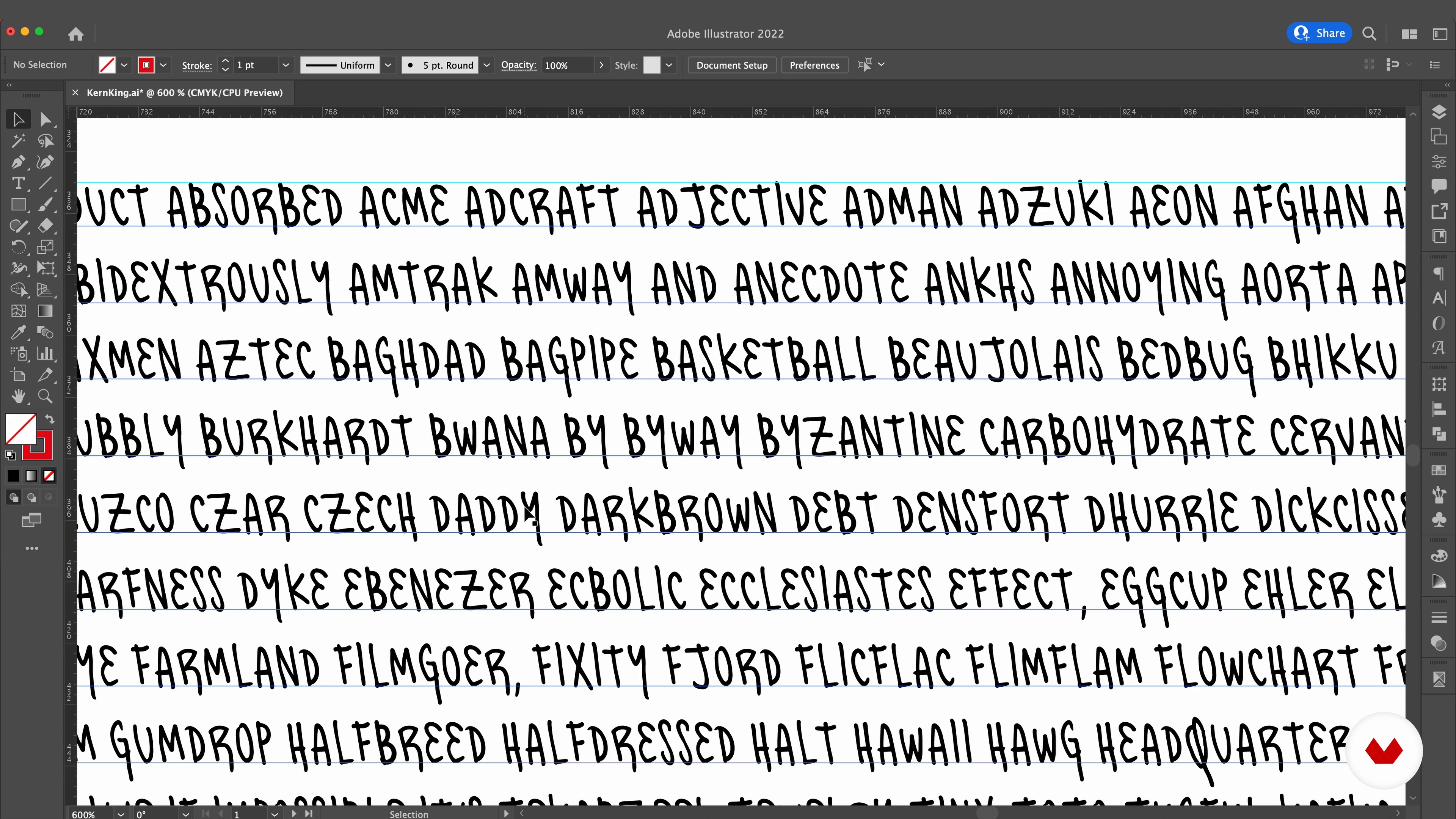Screen dimensions: 1456x819
Task: Select the Rotate tool
Action: tap(18, 247)
